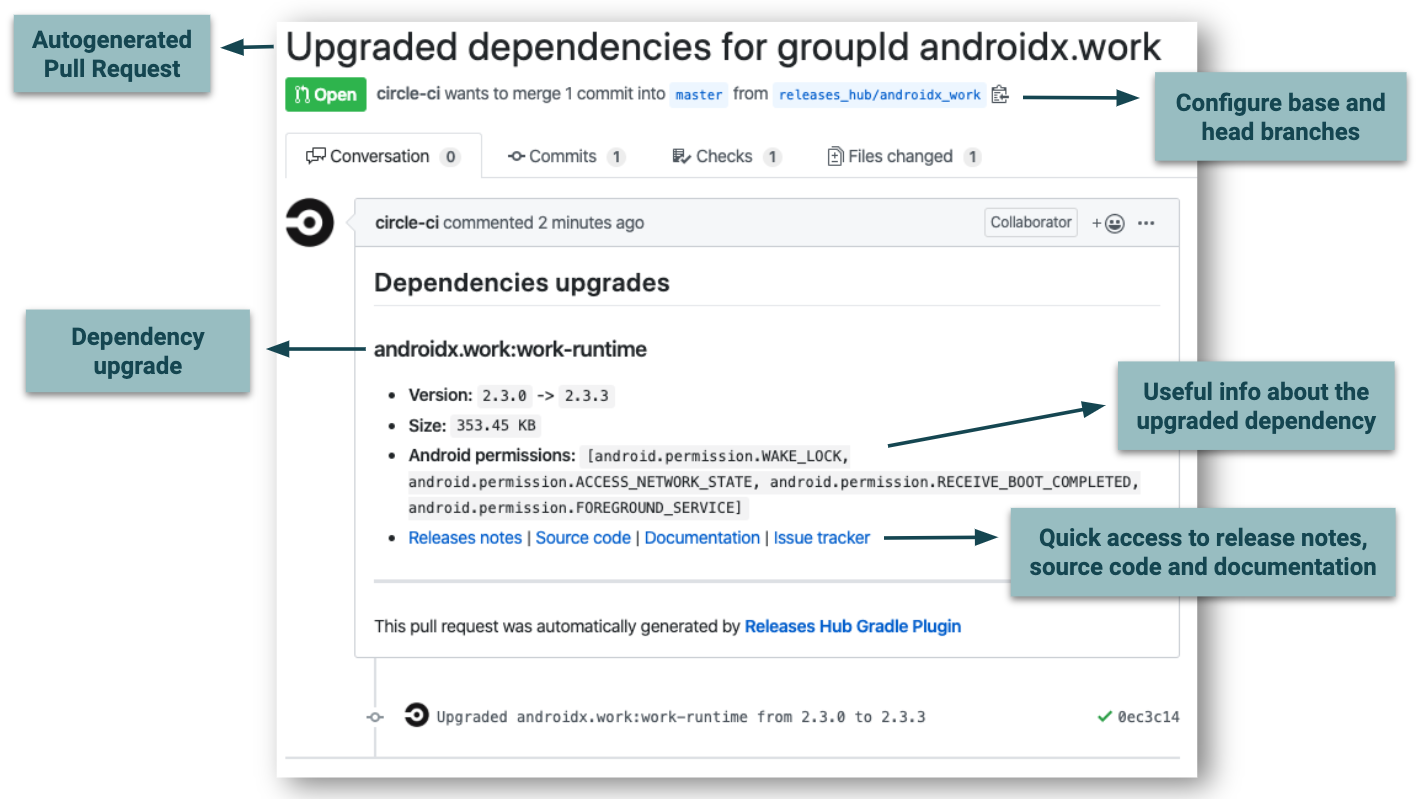Viewport: 1419px width, 799px height.
Task: Open the Files changed tab
Action: [x=905, y=156]
